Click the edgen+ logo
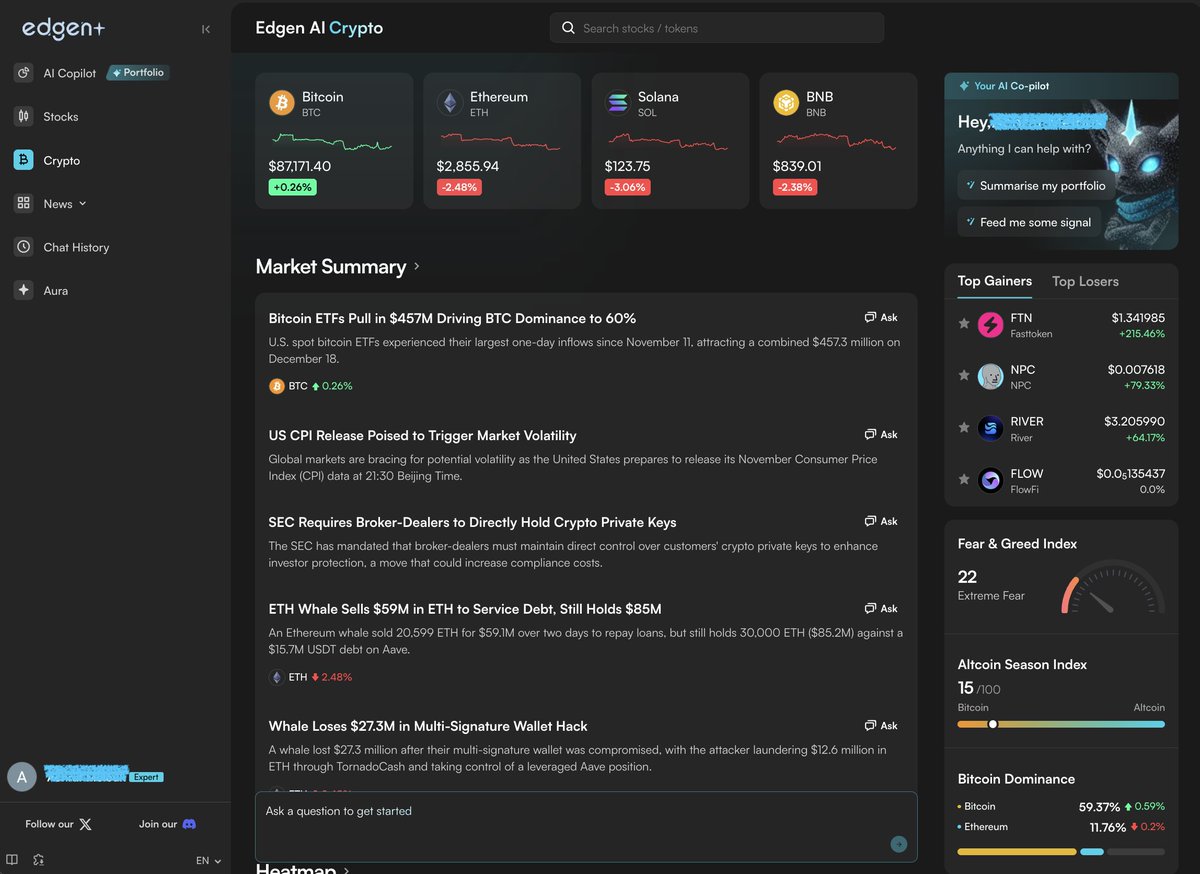The image size is (1200, 874). tap(63, 29)
